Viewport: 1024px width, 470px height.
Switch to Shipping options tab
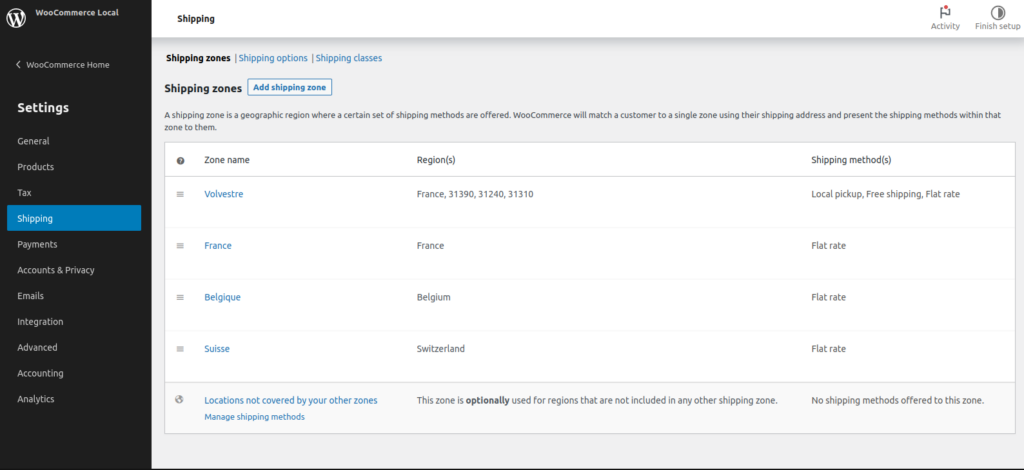tap(273, 58)
